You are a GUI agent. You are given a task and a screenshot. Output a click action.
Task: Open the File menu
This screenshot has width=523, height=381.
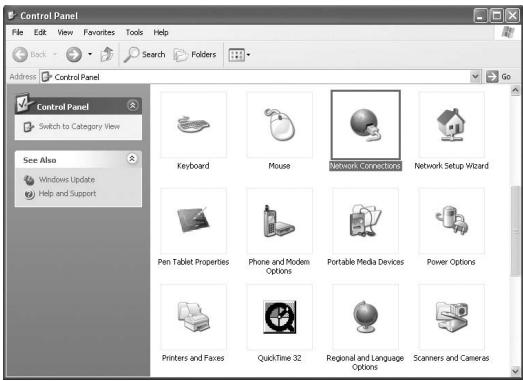coord(17,32)
